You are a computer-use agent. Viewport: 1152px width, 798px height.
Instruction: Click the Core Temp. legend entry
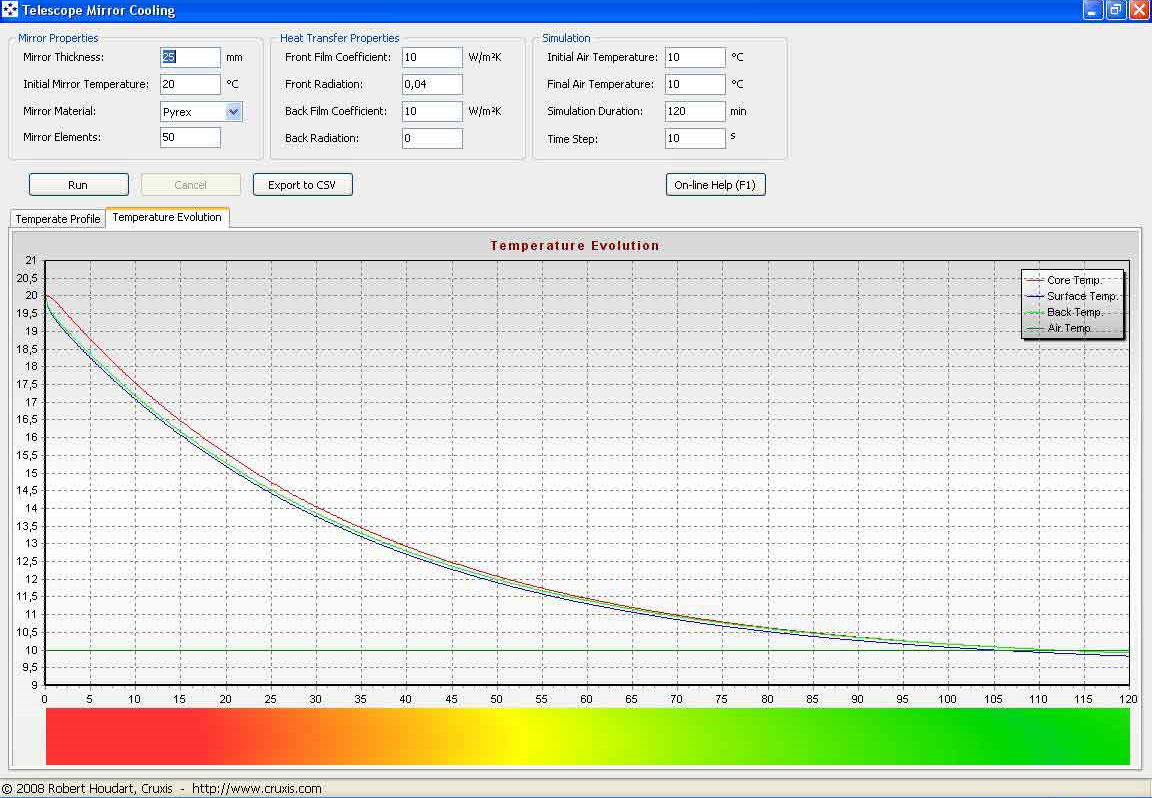click(x=1073, y=281)
